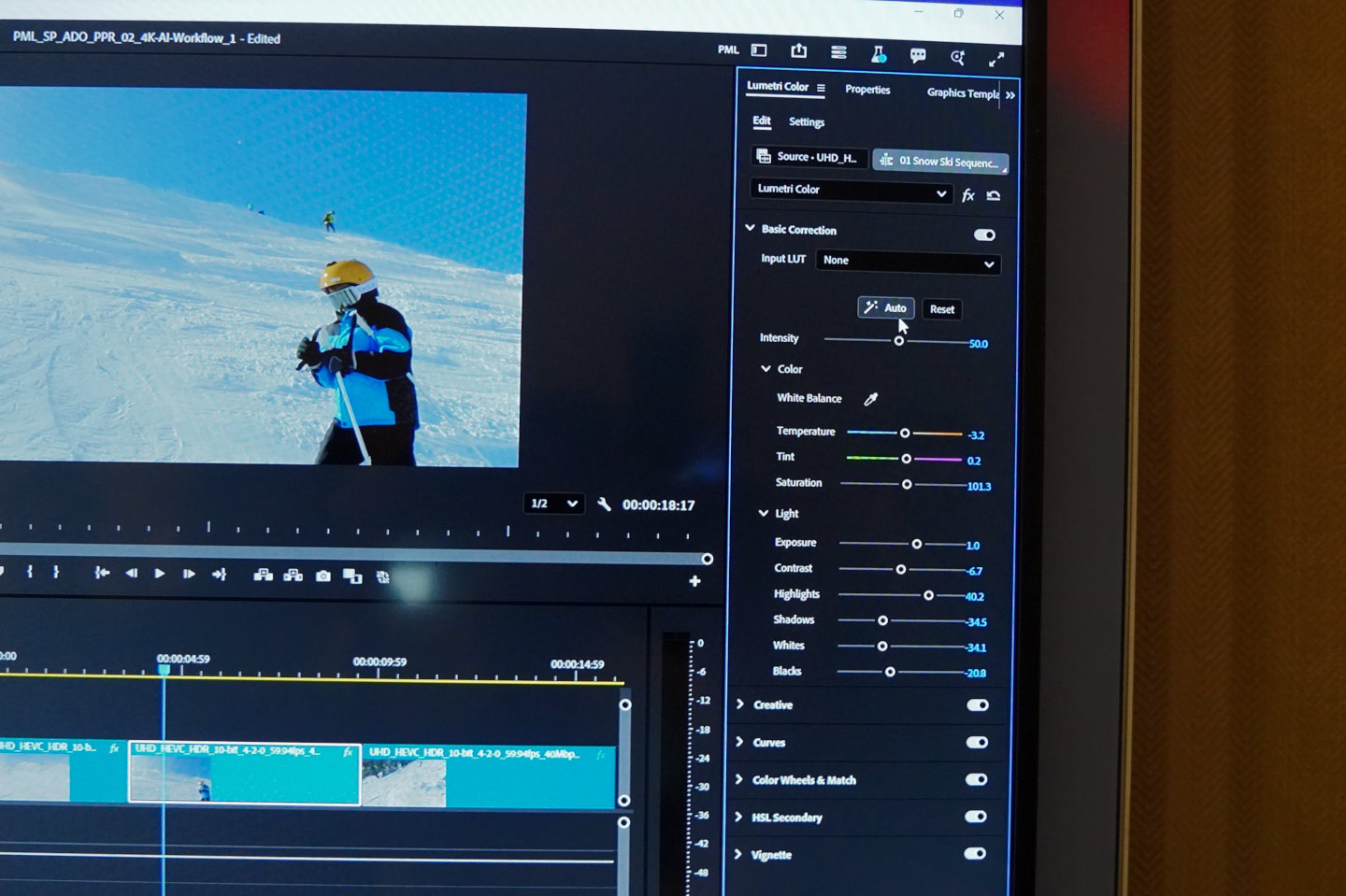Viewport: 1346px width, 896px height.
Task: Click the Auto color button
Action: point(885,307)
